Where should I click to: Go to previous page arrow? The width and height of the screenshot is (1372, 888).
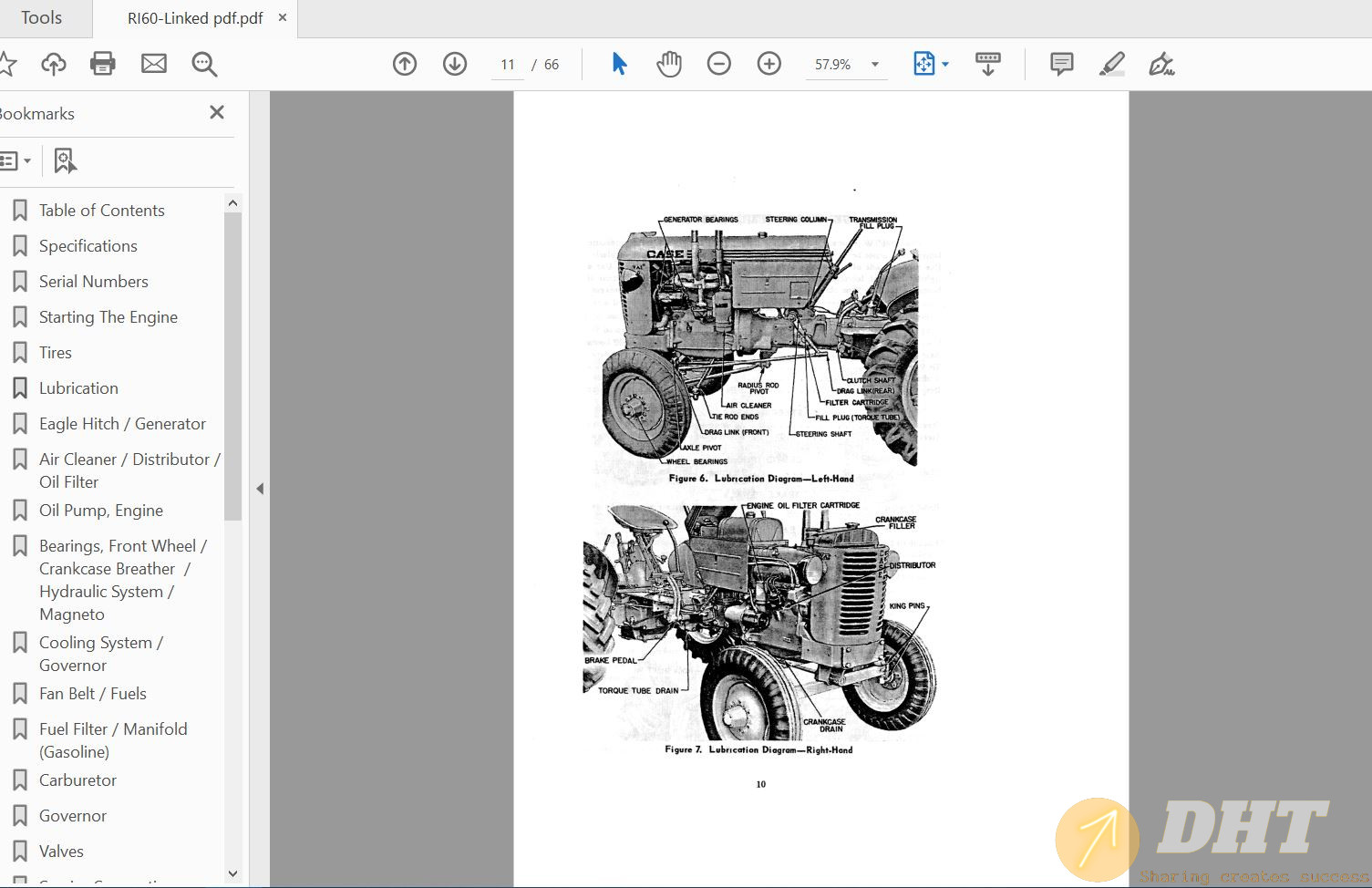pyautogui.click(x=405, y=64)
